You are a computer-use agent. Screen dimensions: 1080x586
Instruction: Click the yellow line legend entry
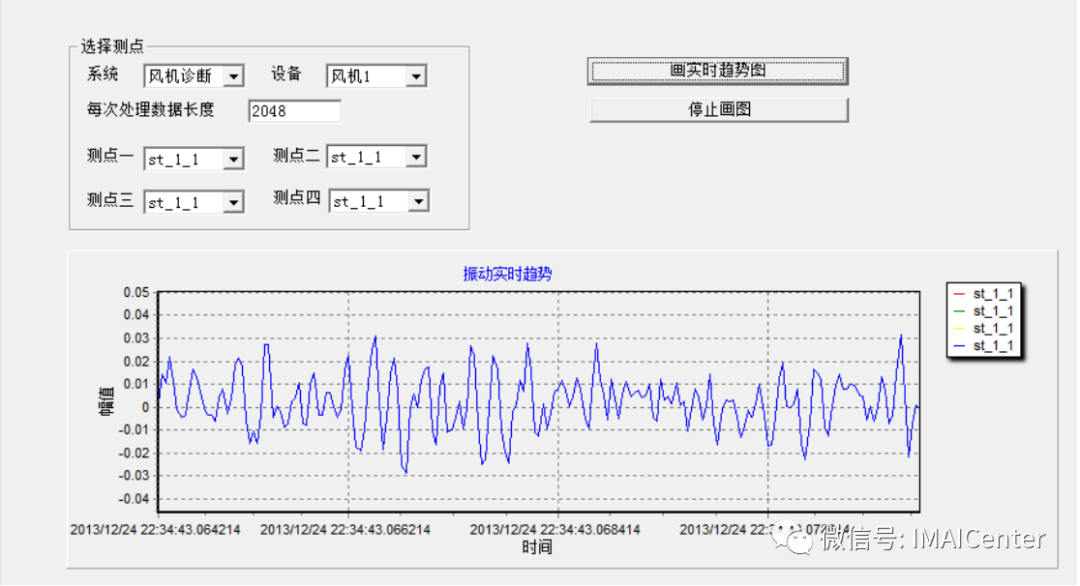click(984, 328)
